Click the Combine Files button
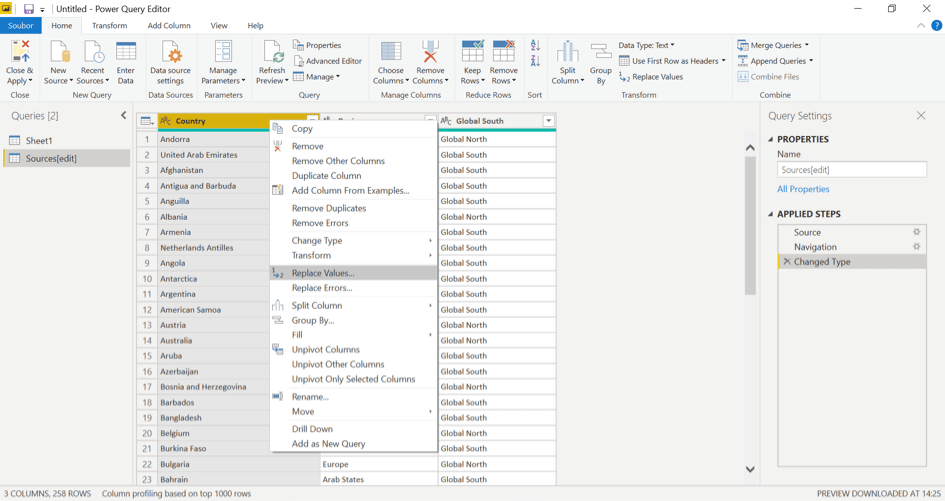 pos(768,77)
